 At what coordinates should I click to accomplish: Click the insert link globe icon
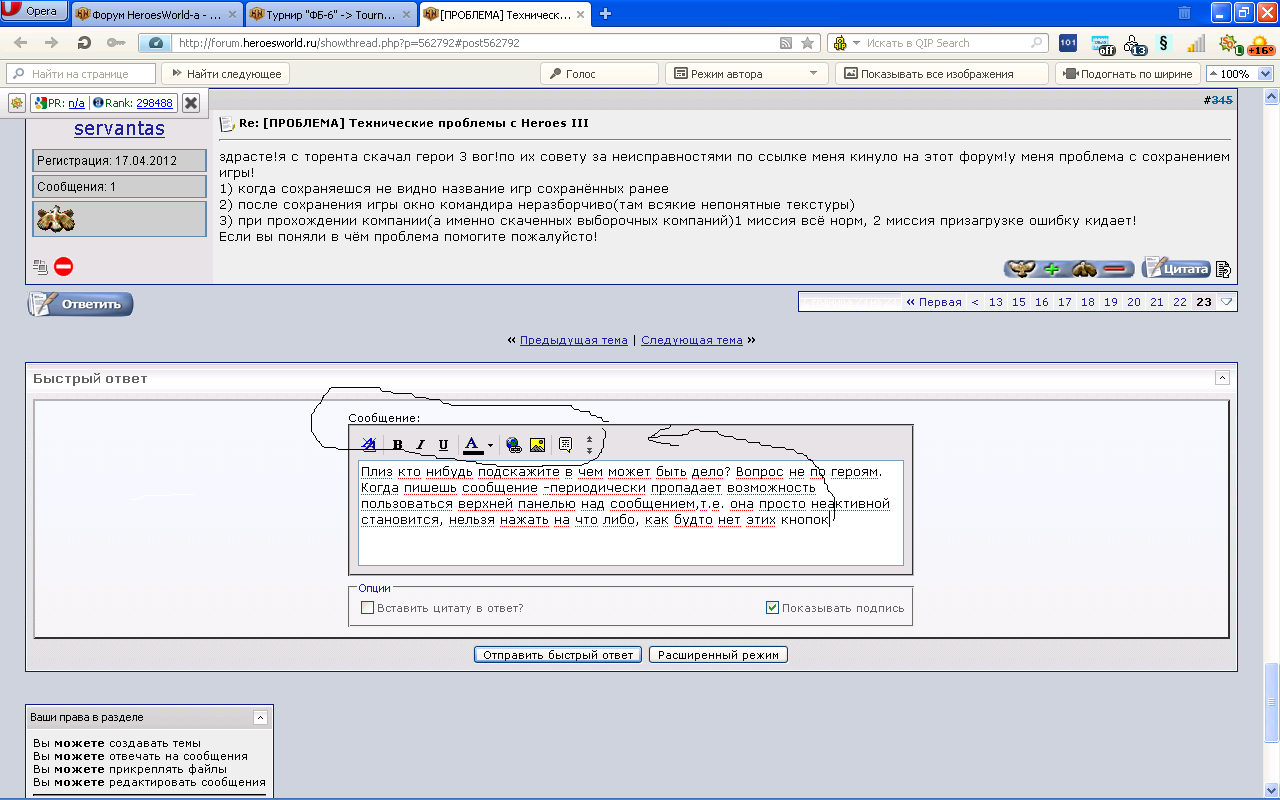coord(514,445)
